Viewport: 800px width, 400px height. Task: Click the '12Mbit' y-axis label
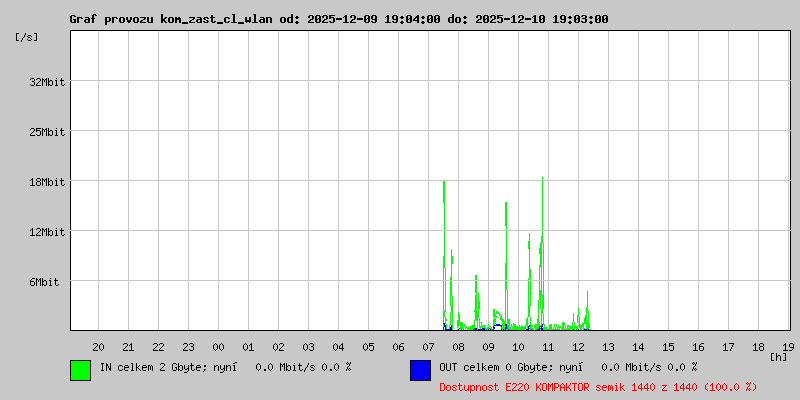pos(47,232)
